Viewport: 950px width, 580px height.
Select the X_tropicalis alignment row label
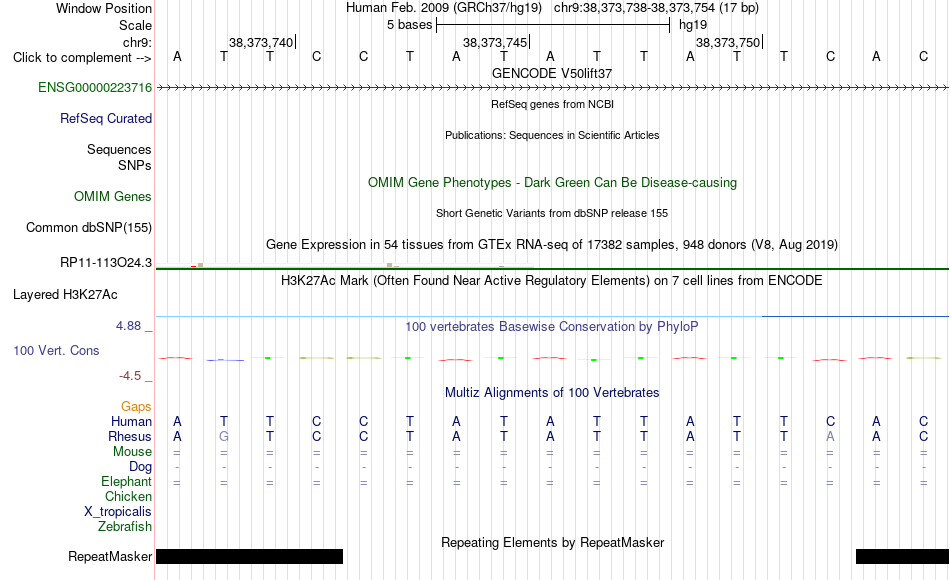click(x=118, y=512)
